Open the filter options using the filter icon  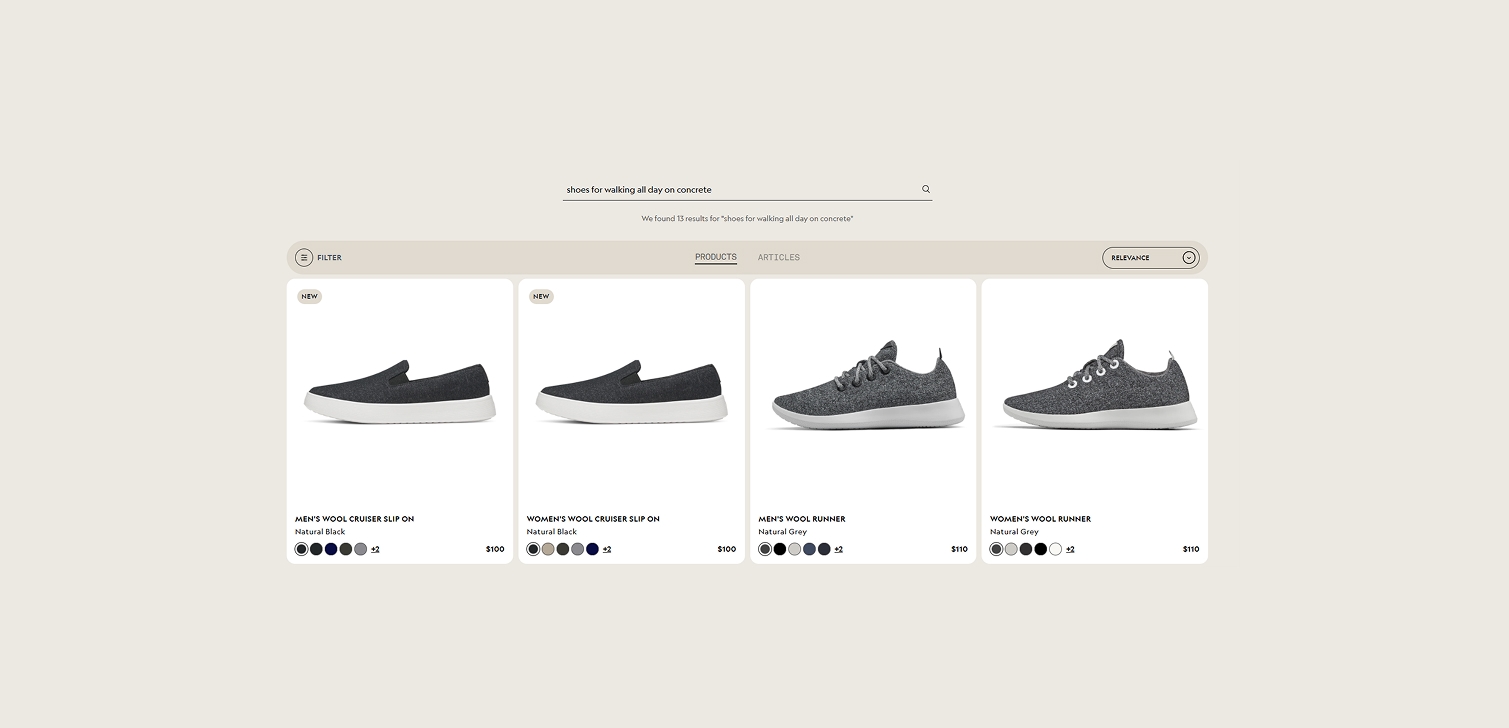(x=304, y=257)
